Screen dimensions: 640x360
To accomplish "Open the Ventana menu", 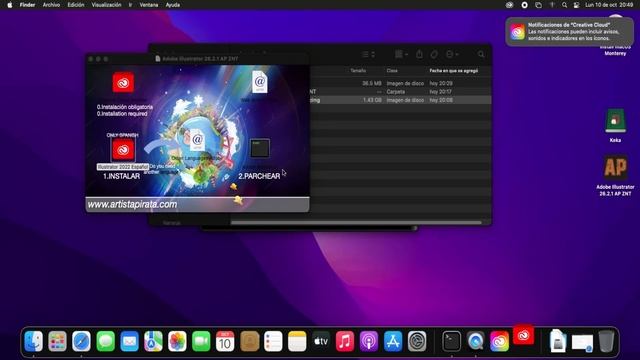I will click(x=149, y=5).
